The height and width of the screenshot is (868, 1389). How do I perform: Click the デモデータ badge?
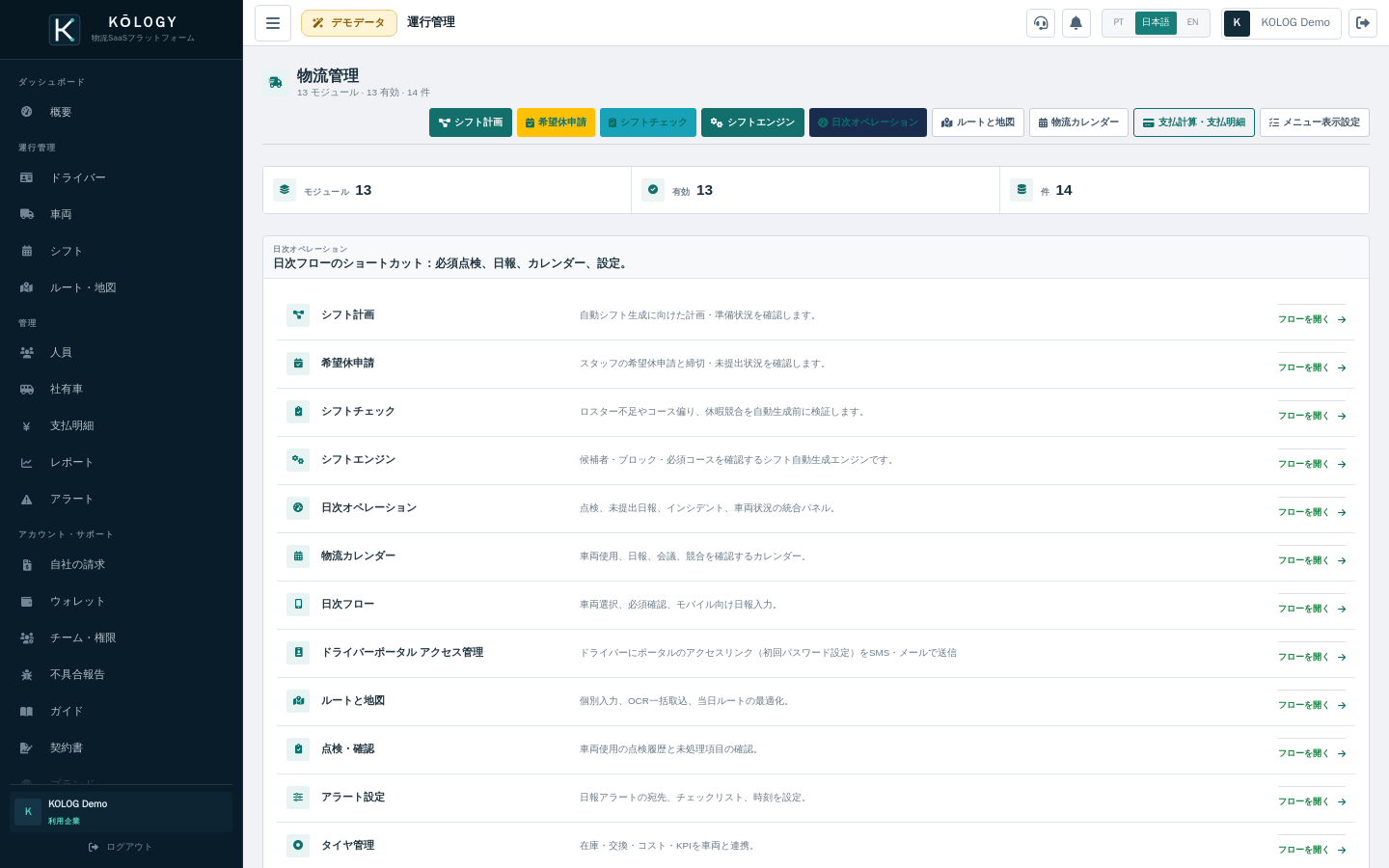[349, 23]
